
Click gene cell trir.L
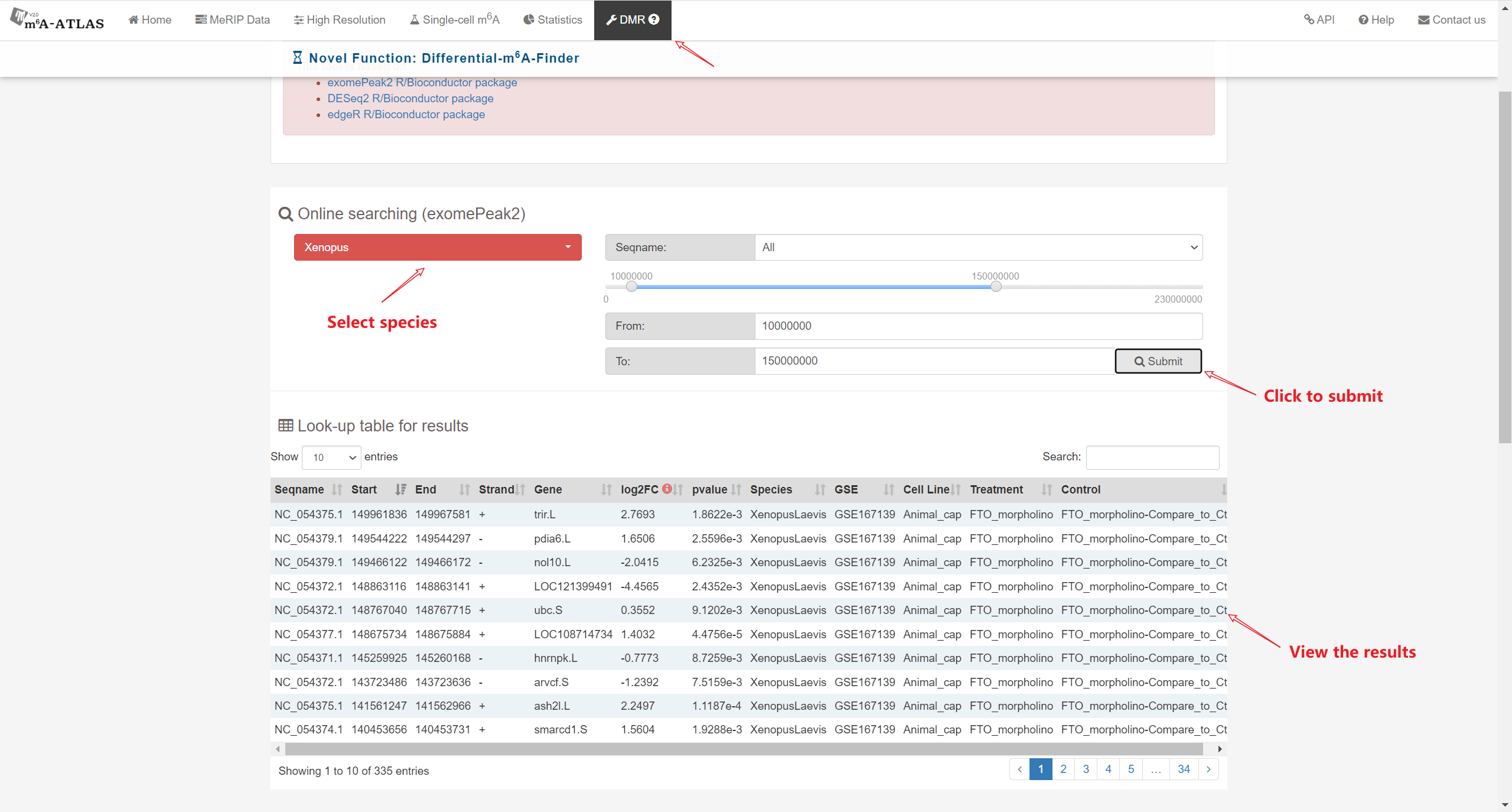545,514
